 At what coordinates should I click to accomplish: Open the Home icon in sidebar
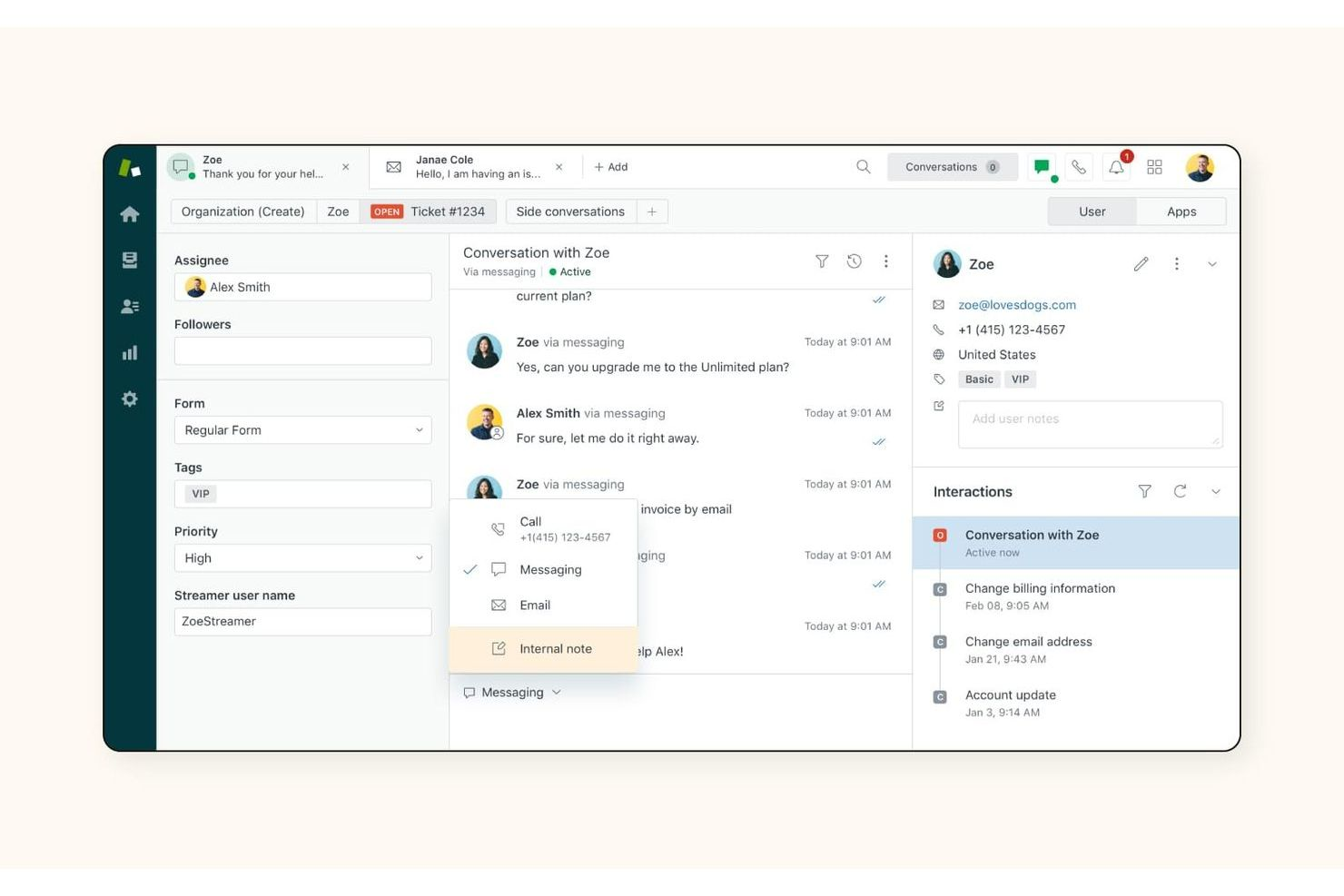pyautogui.click(x=130, y=213)
